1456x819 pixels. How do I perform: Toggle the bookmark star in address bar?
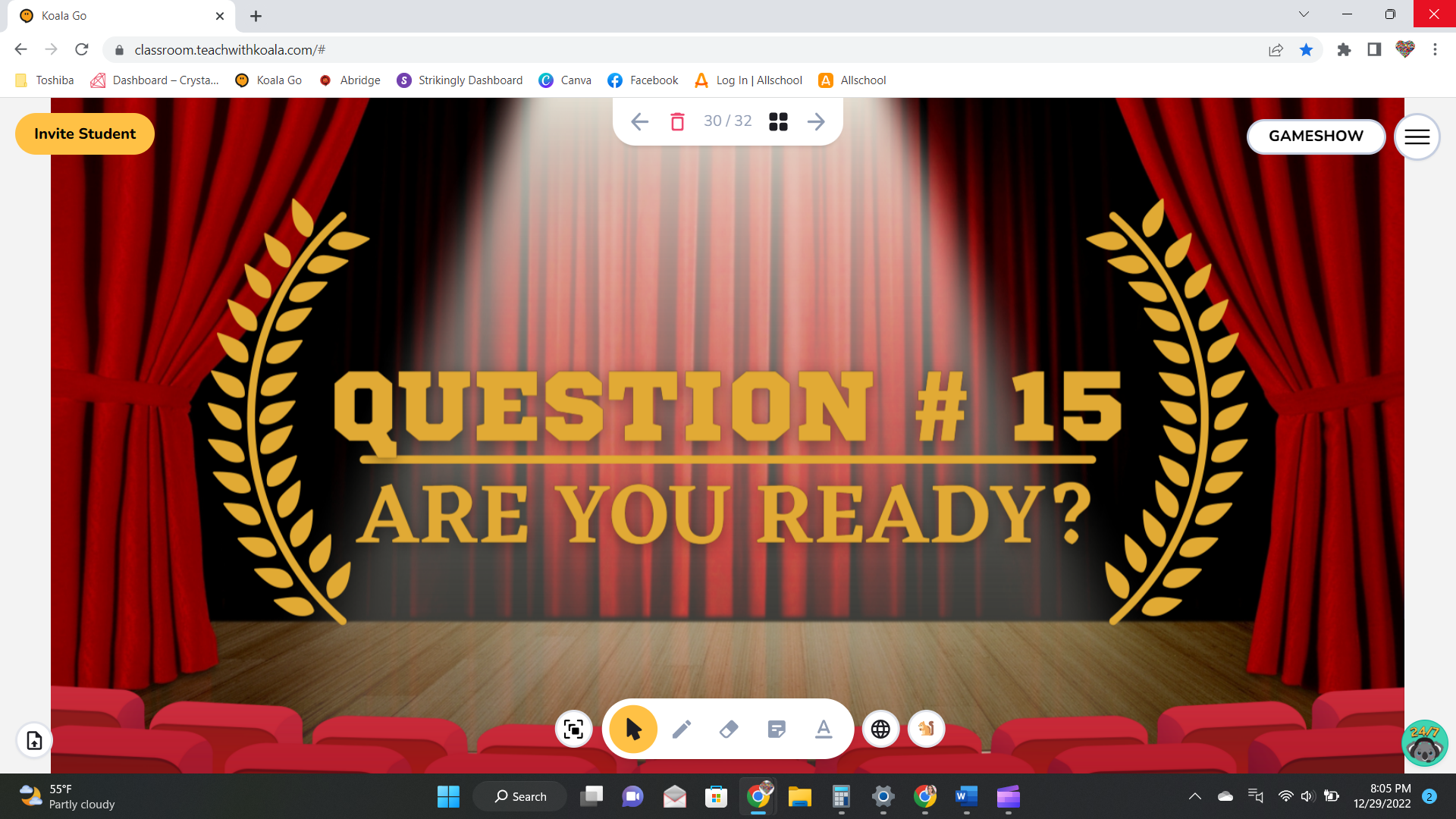coord(1306,49)
